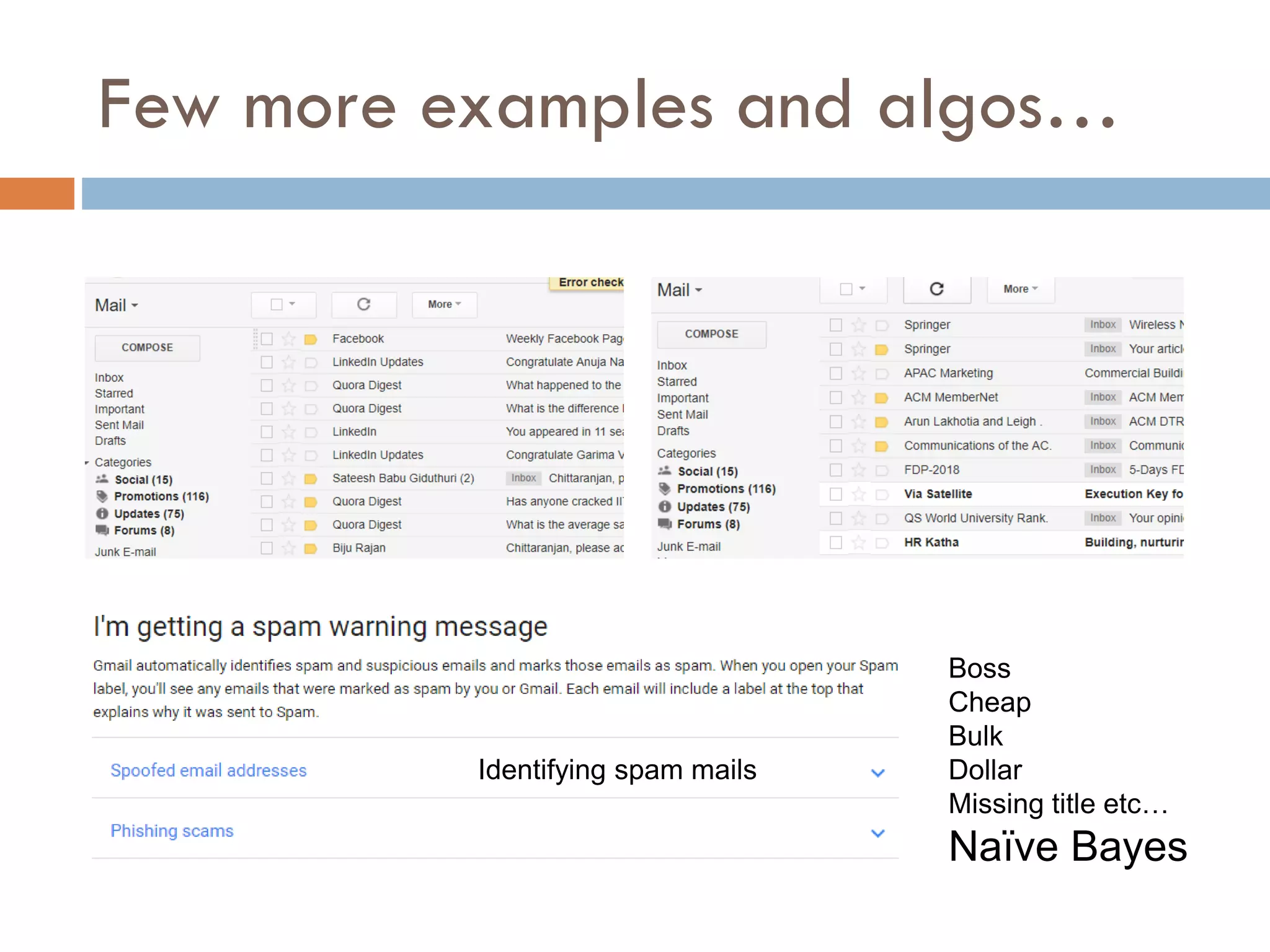
Task: Click Forums chat icon in right sidebar
Action: 665,524
